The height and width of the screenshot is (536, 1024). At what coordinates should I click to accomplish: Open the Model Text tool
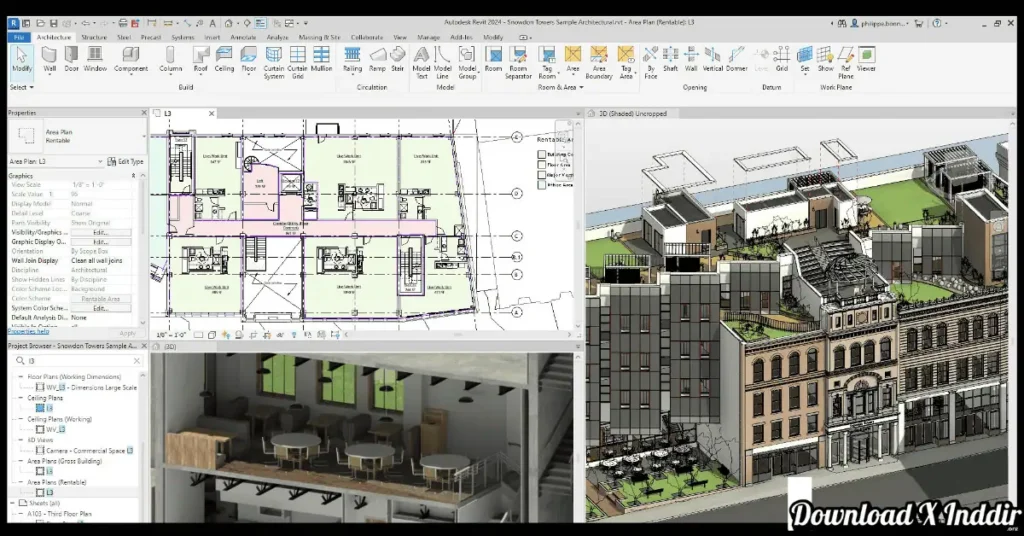pos(421,63)
